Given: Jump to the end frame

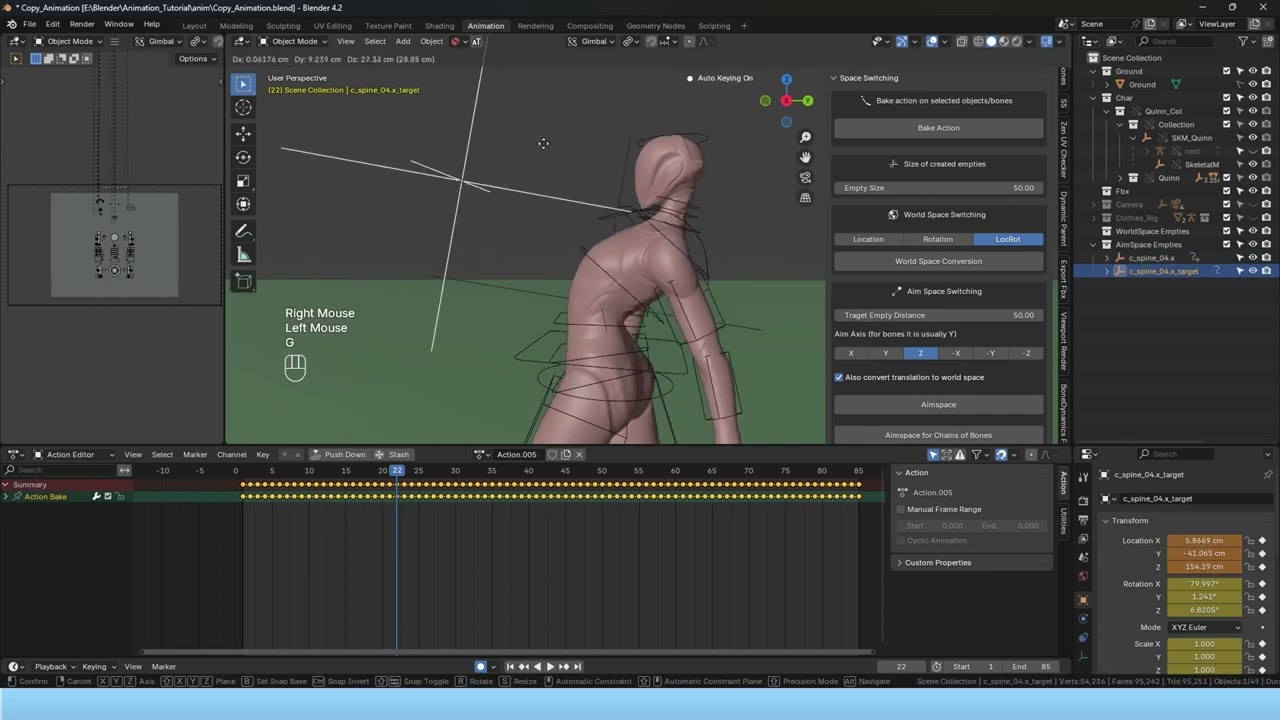Looking at the screenshot, I should (577, 666).
